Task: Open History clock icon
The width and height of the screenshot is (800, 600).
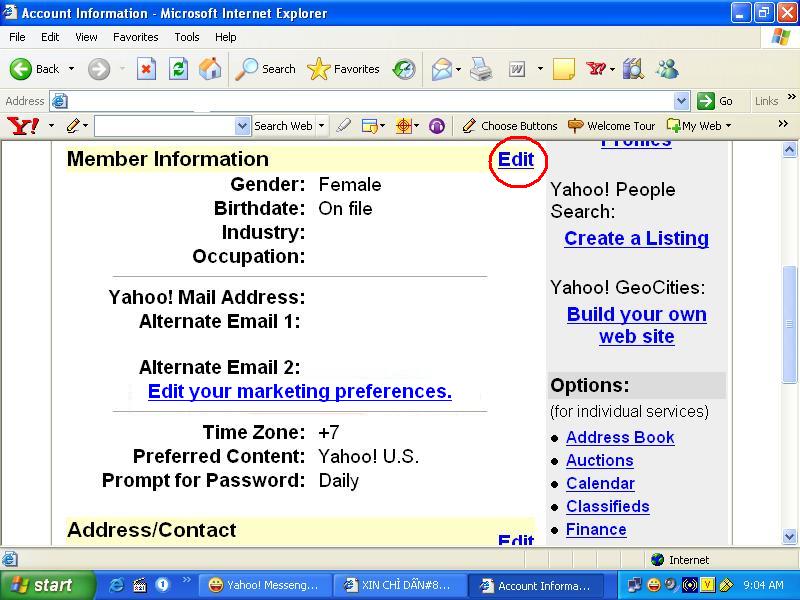Action: 404,69
